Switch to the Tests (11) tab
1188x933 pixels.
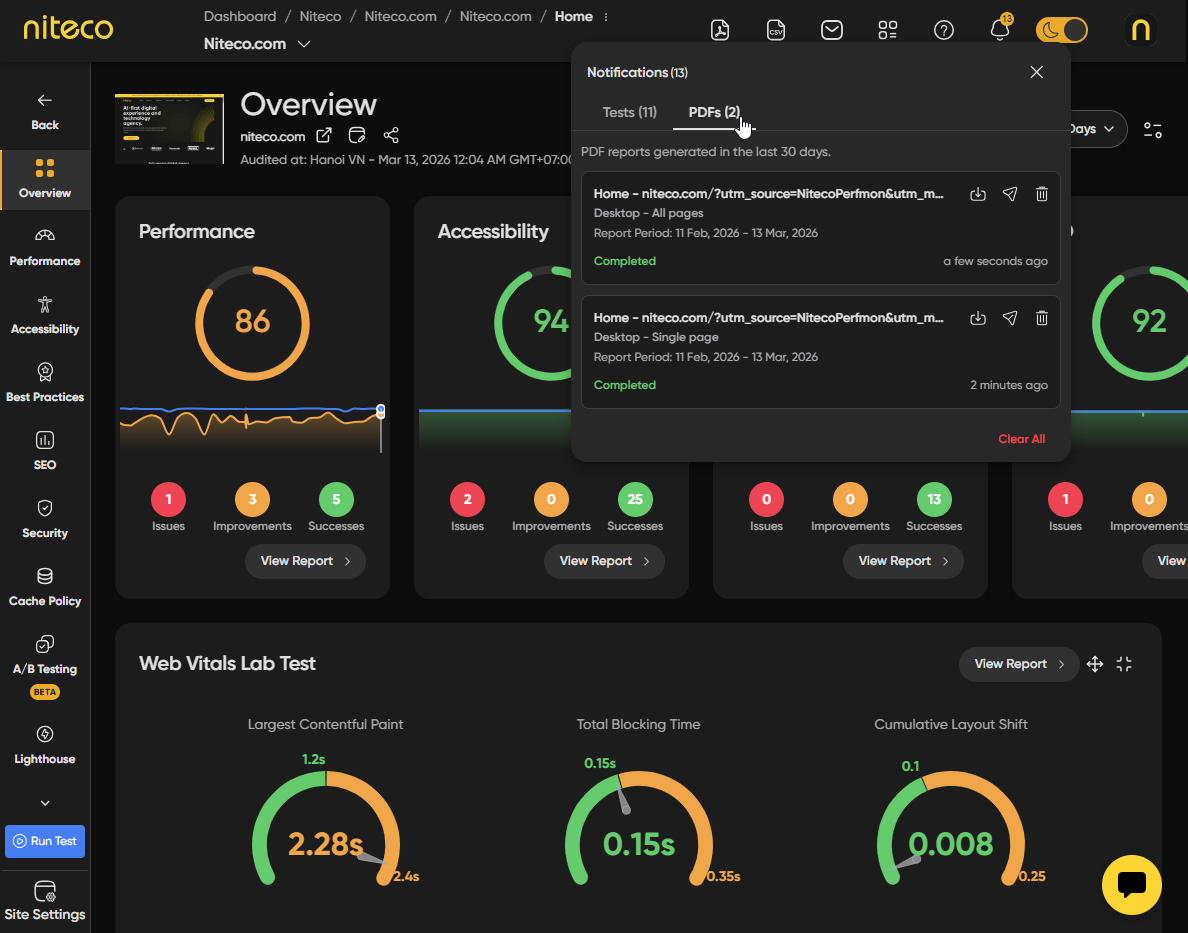[630, 112]
